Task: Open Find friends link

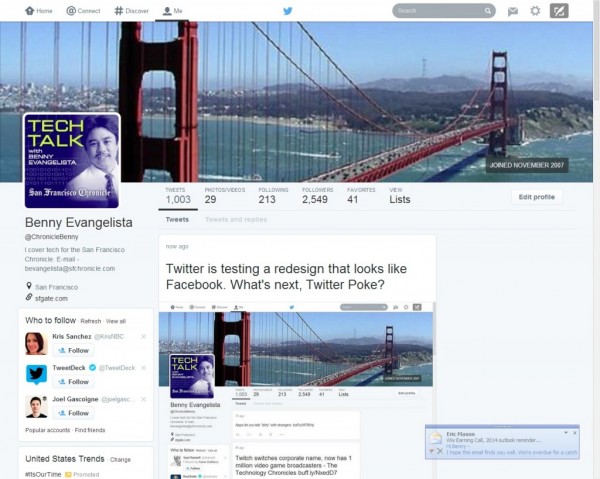Action: pos(90,430)
